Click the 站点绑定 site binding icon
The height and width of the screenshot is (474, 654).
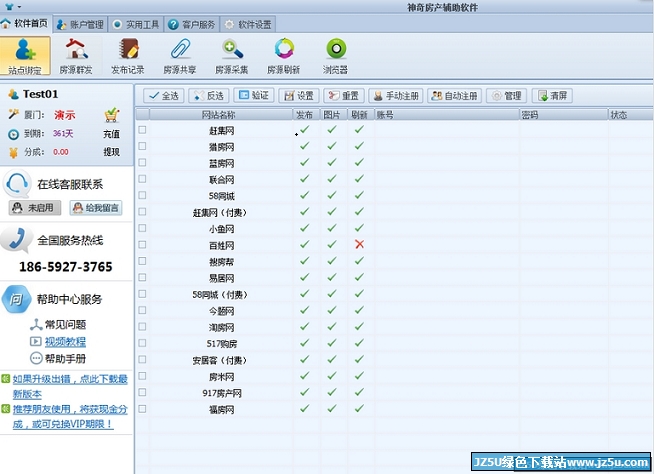pos(25,51)
